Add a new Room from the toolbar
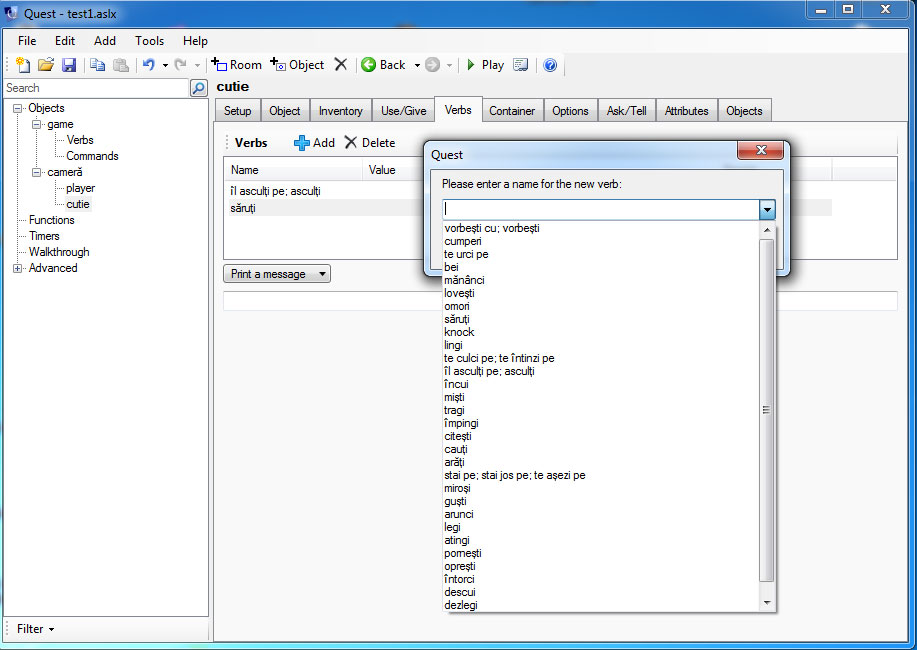The image size is (917, 650). [x=237, y=65]
